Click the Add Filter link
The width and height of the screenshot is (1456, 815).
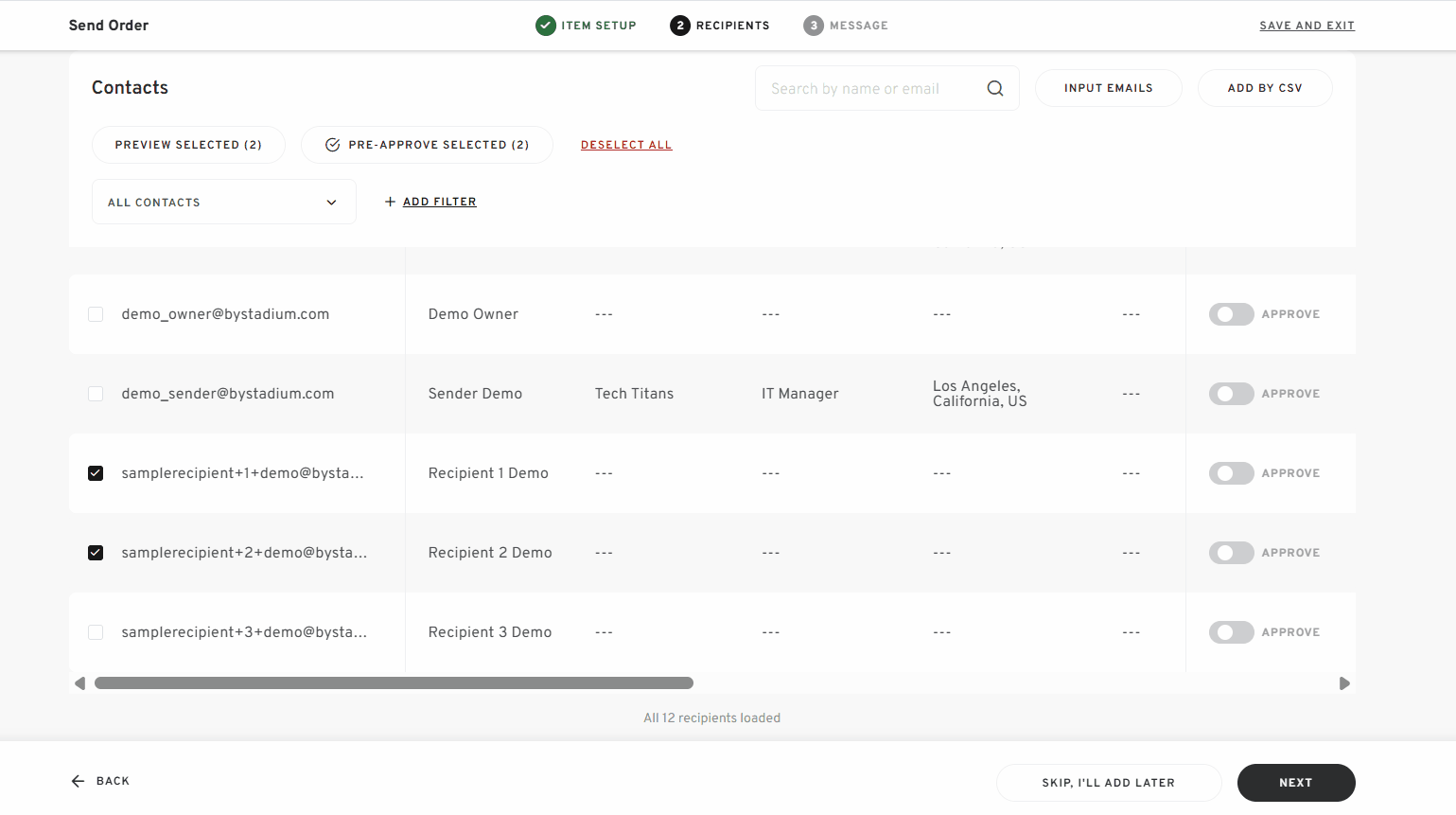click(x=440, y=202)
